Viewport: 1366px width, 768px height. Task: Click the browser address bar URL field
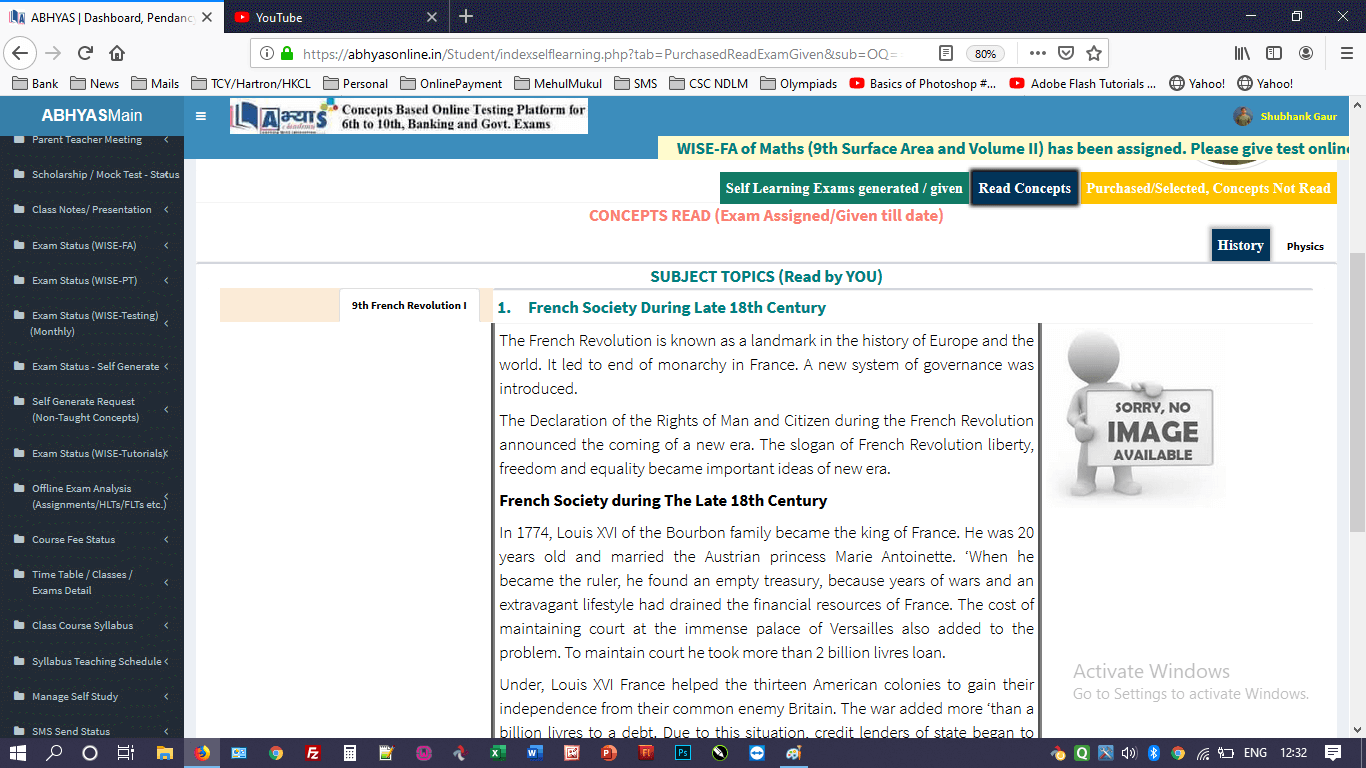click(600, 54)
